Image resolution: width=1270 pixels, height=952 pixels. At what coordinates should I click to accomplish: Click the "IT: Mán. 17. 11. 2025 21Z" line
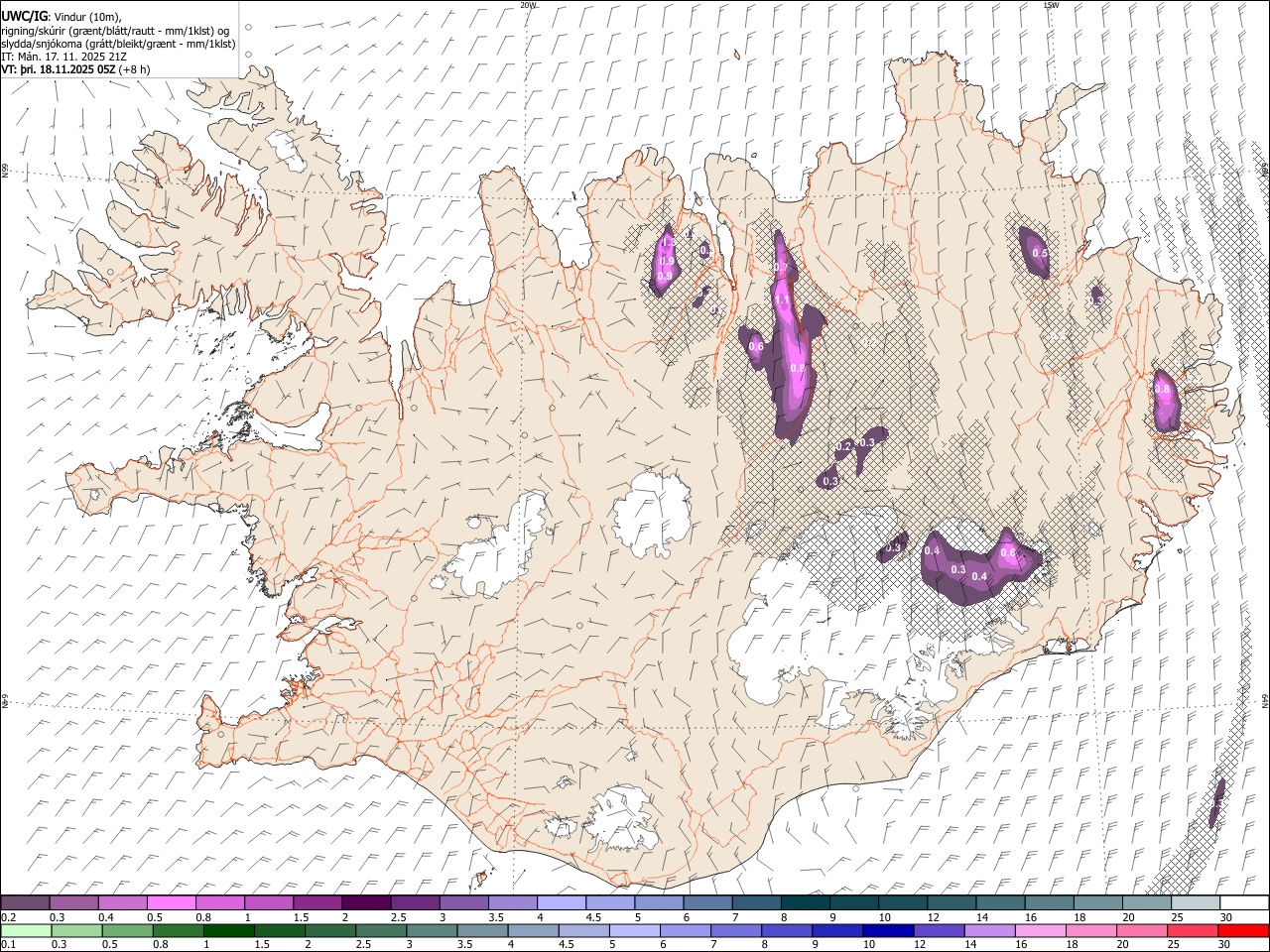(63, 57)
